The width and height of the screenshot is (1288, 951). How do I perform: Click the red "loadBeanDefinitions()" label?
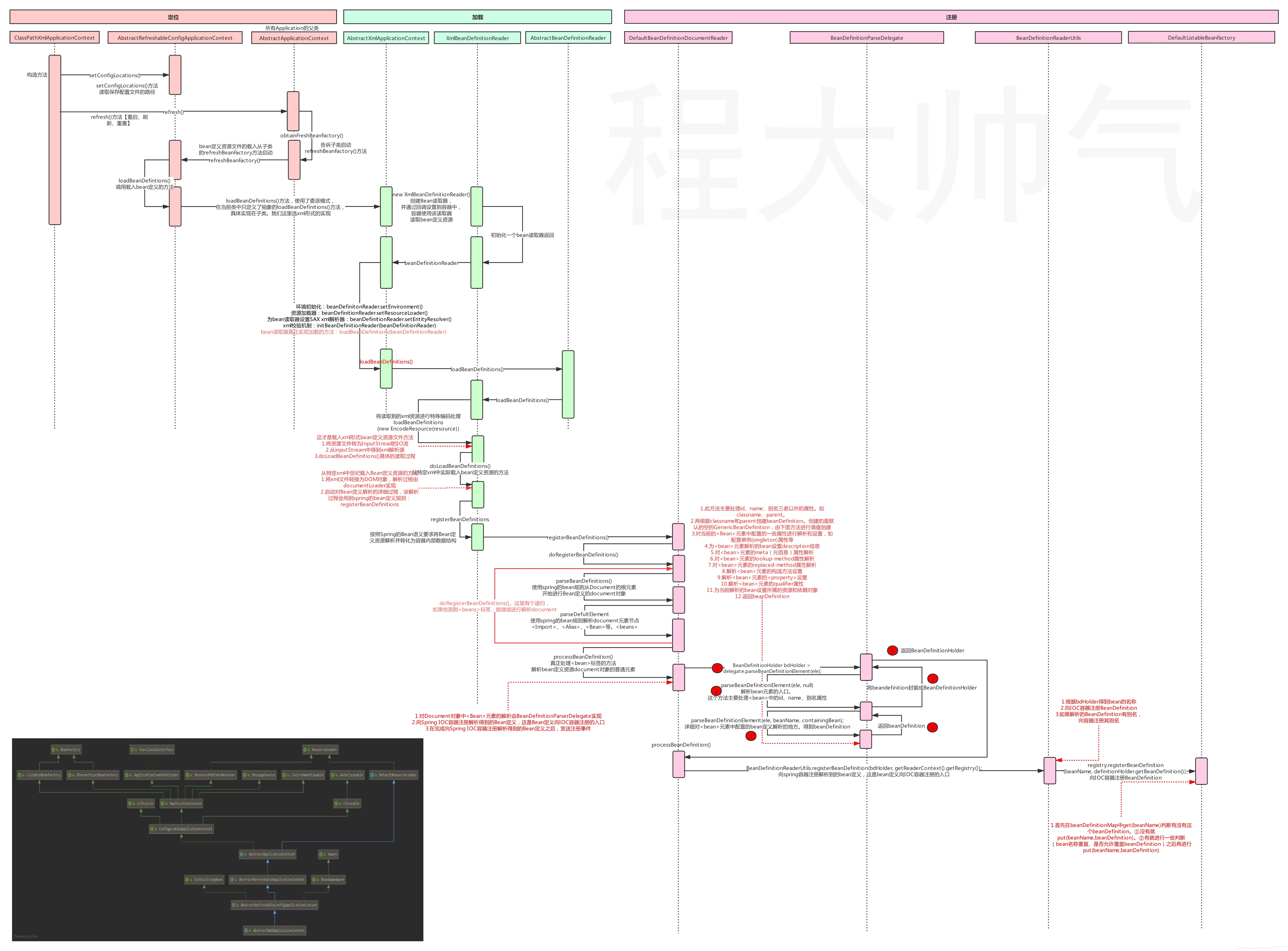pos(386,362)
